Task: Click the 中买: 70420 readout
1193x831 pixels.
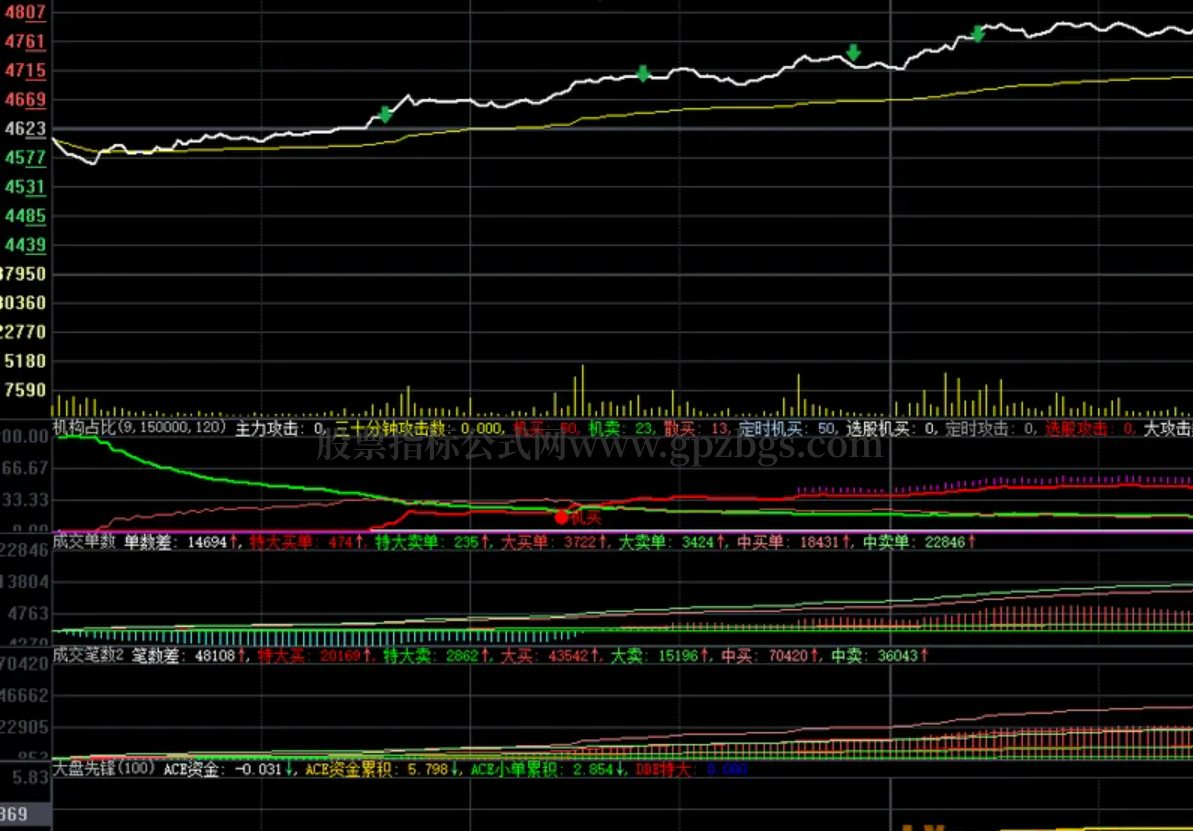Action: pyautogui.click(x=771, y=655)
